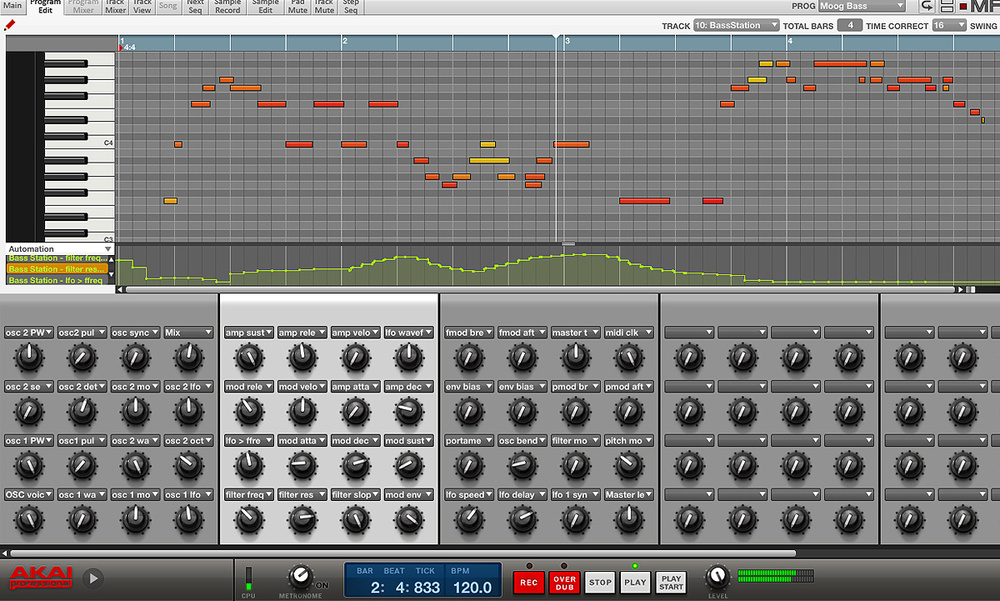Adjust knob under OSC voic
This screenshot has width=1000, height=601.
point(29,520)
